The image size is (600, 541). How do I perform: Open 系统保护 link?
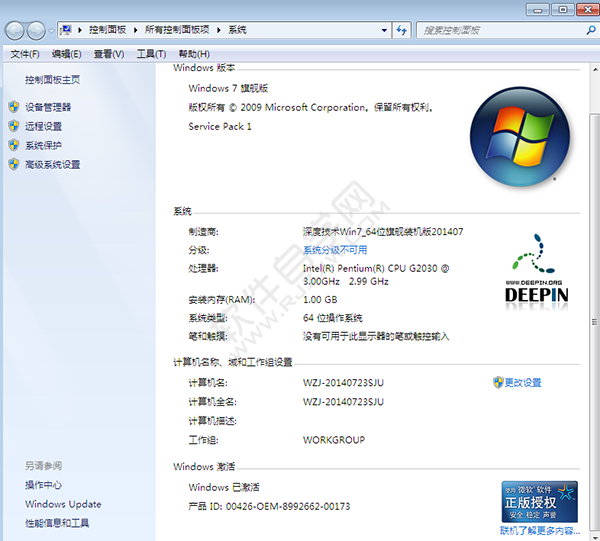43,145
